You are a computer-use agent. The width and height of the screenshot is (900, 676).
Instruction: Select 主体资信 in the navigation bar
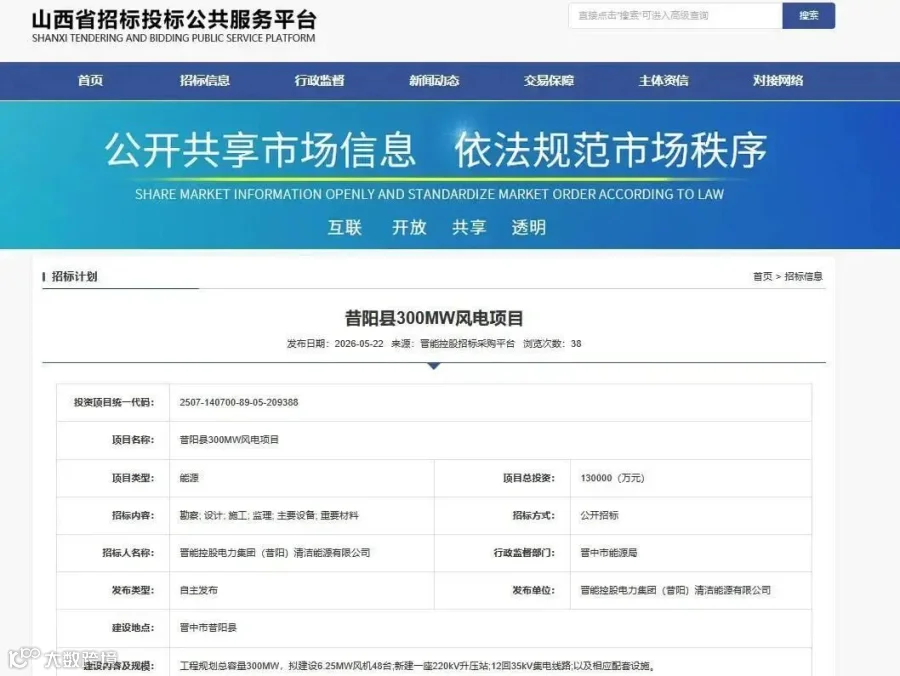point(664,80)
